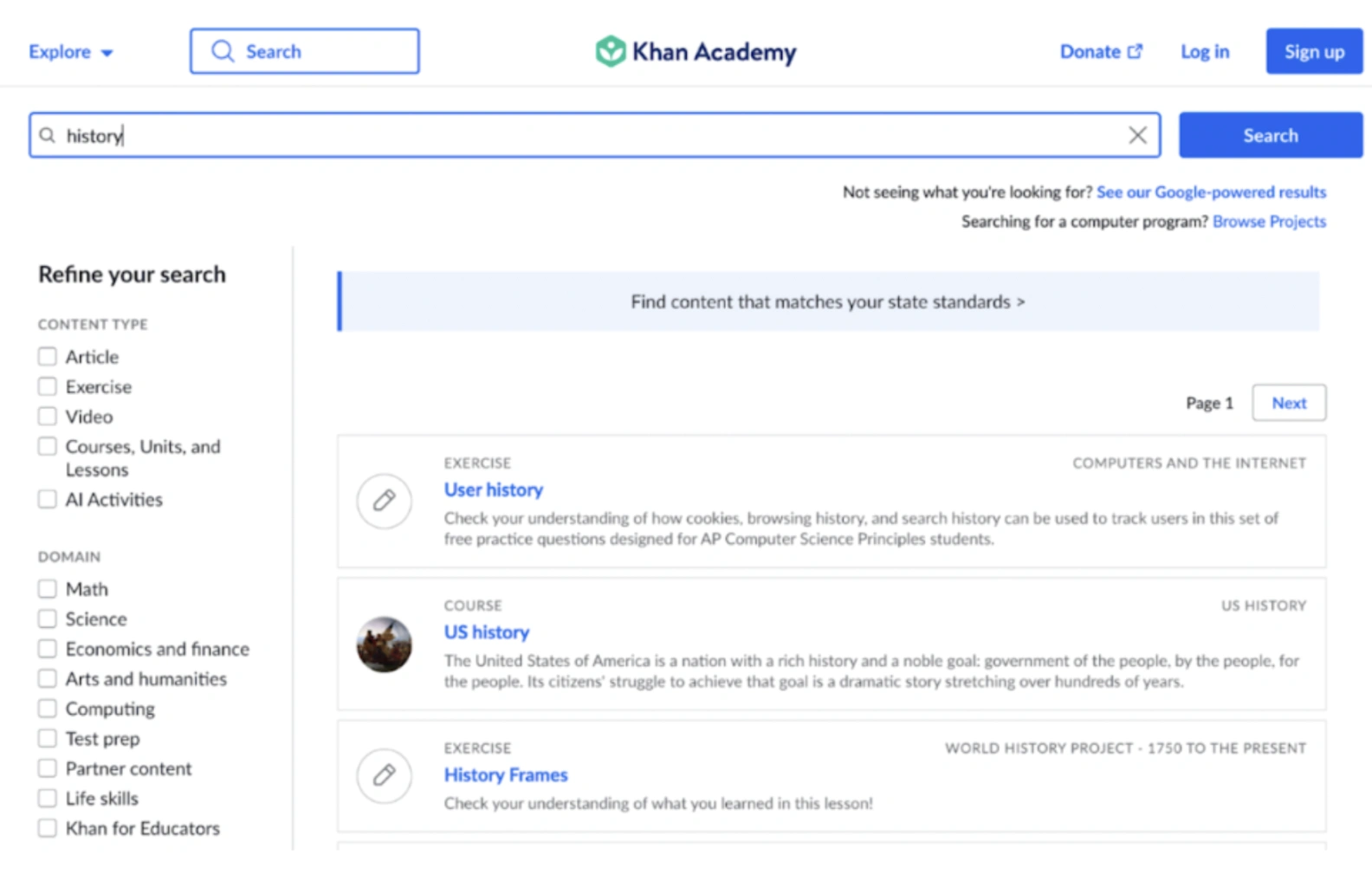Viewport: 1372px width, 880px height.
Task: Click the Page 1 indicator text
Action: click(x=1209, y=403)
